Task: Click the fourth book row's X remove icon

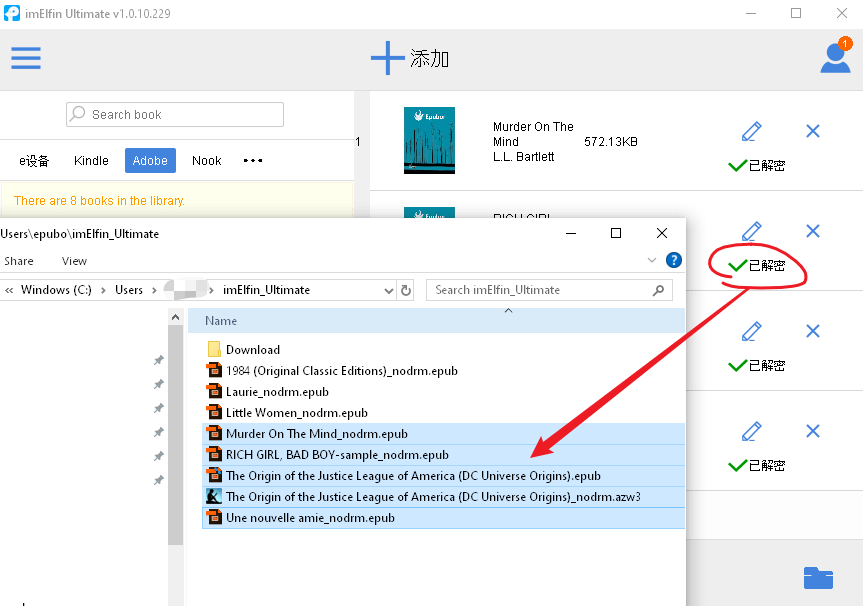Action: tap(813, 431)
